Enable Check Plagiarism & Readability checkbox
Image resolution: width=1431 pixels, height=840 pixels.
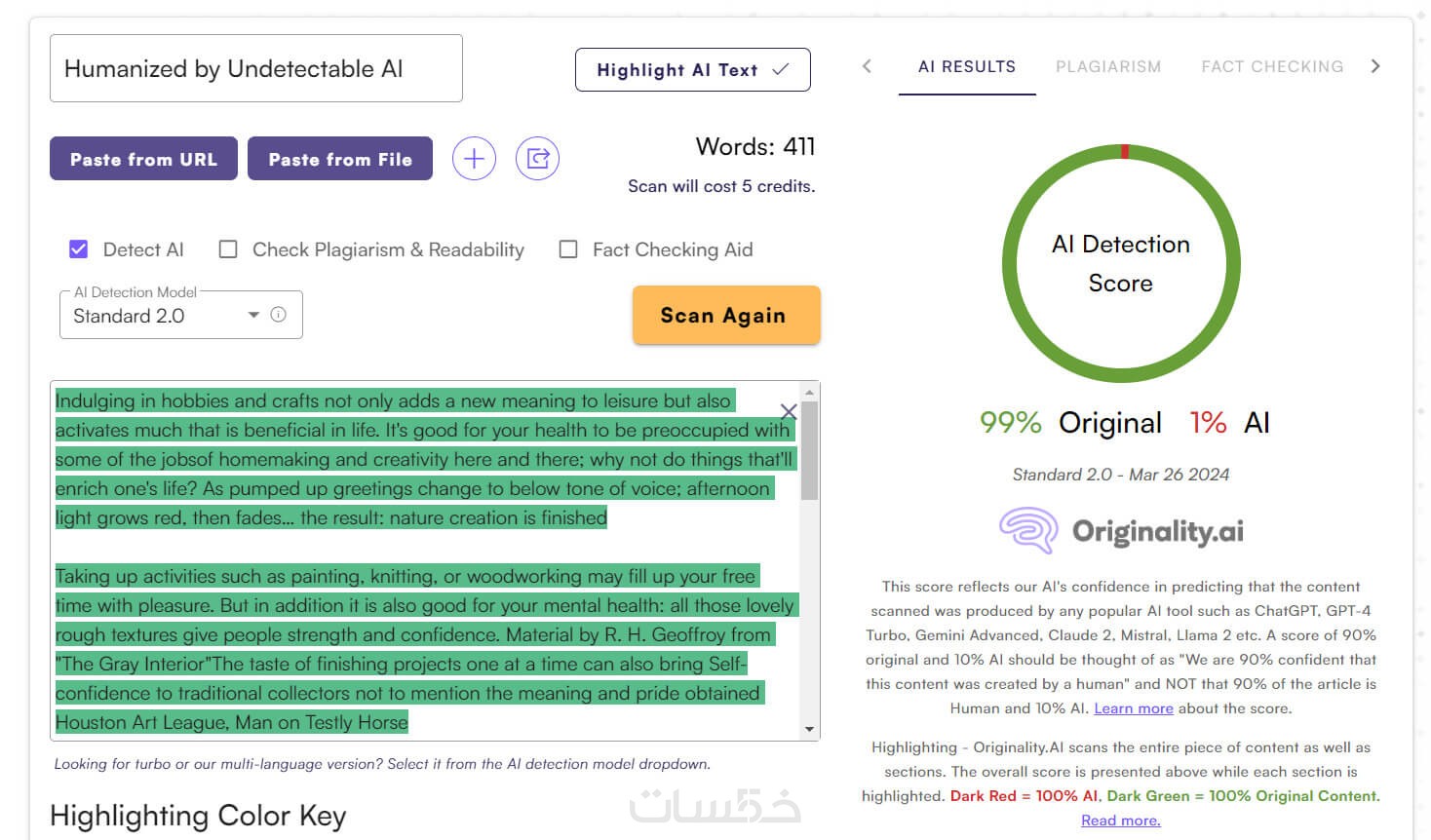228,249
